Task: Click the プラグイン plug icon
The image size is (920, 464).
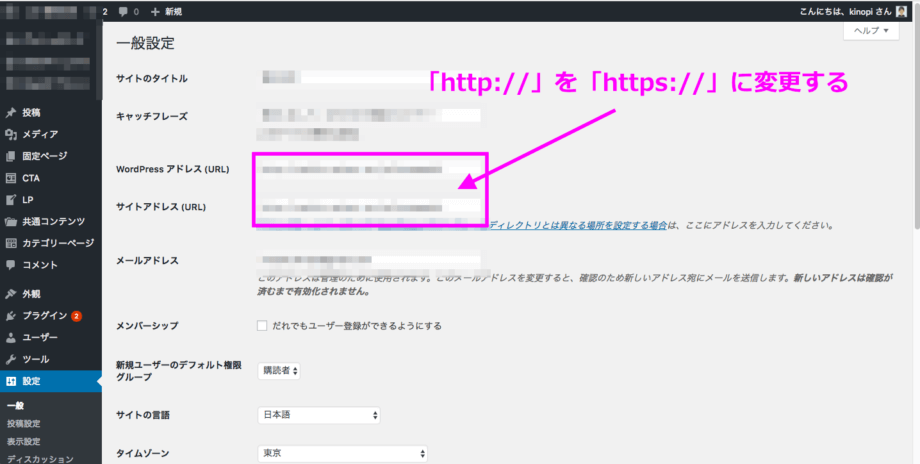Action: point(10,316)
